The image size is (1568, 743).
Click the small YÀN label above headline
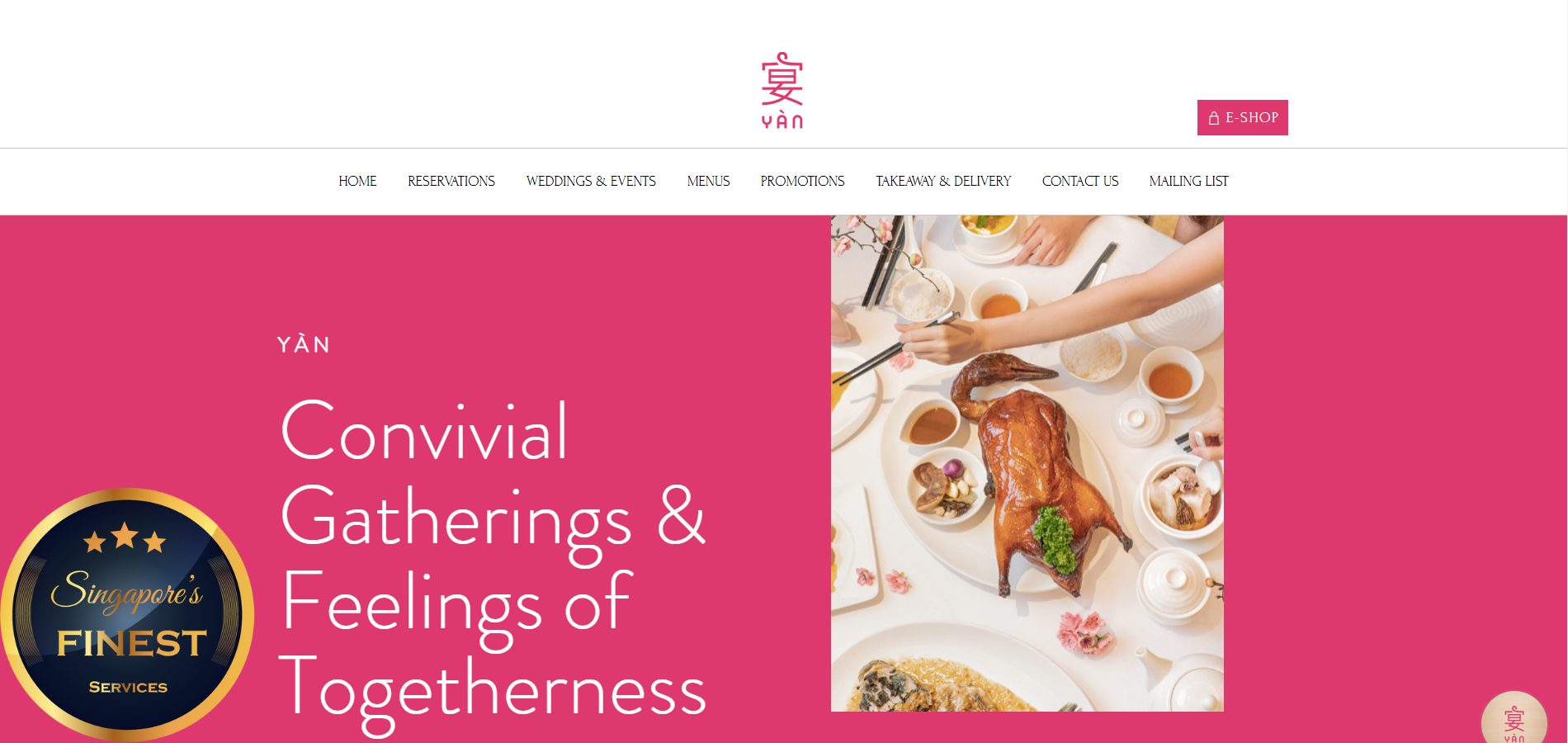304,343
